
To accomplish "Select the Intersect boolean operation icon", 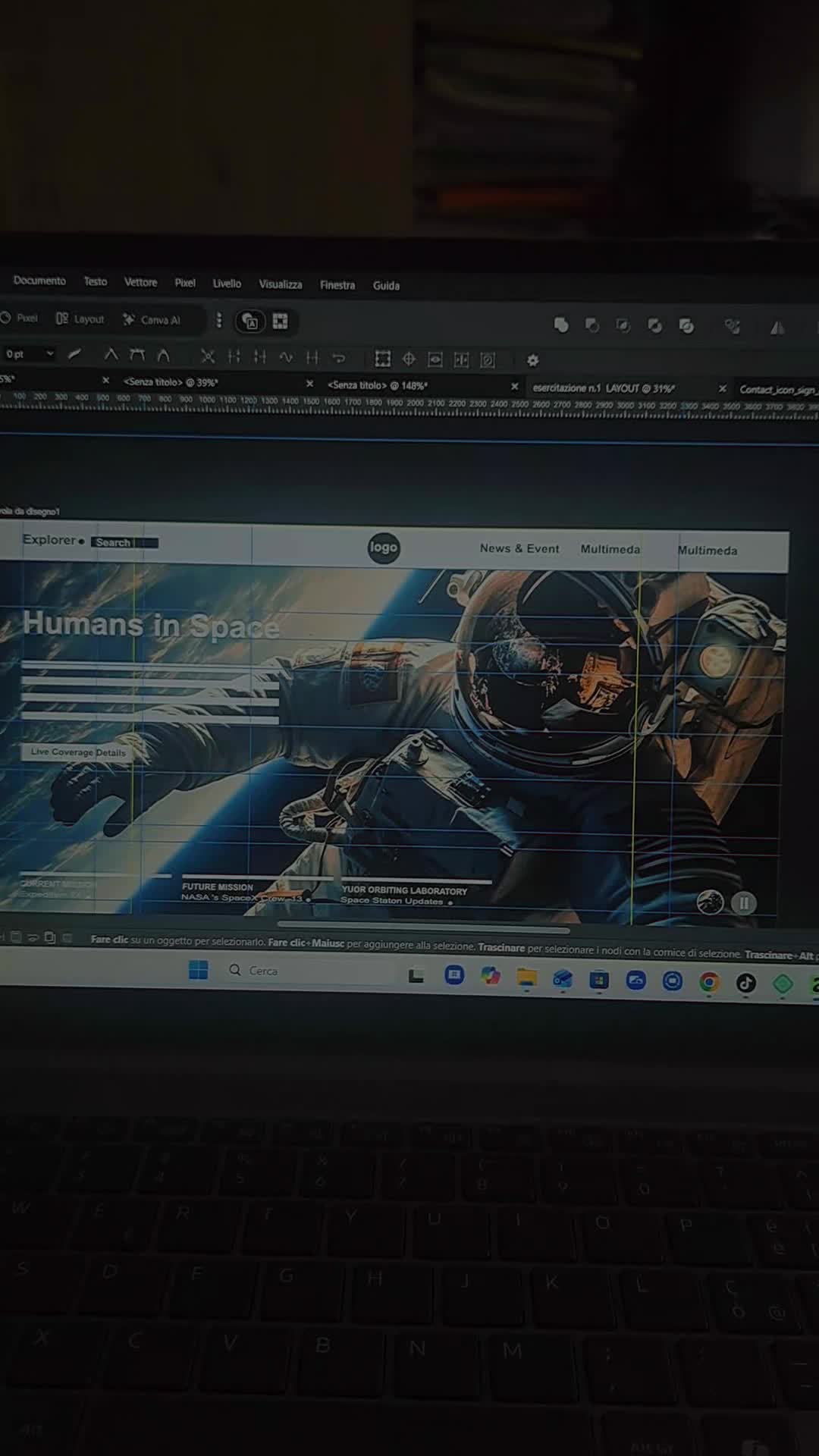I will pos(623,325).
